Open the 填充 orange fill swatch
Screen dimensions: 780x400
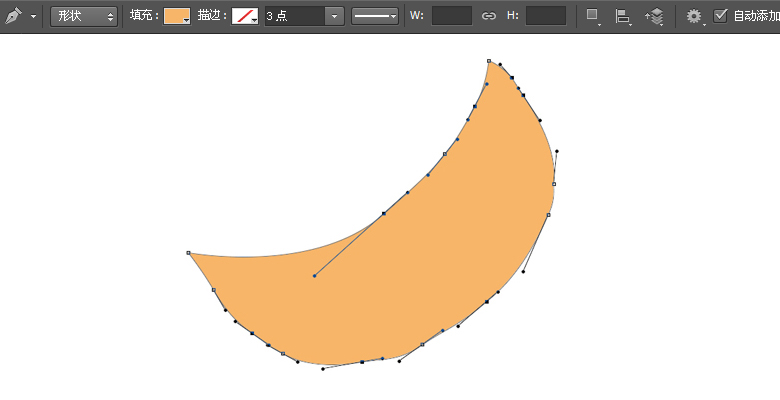(177, 16)
